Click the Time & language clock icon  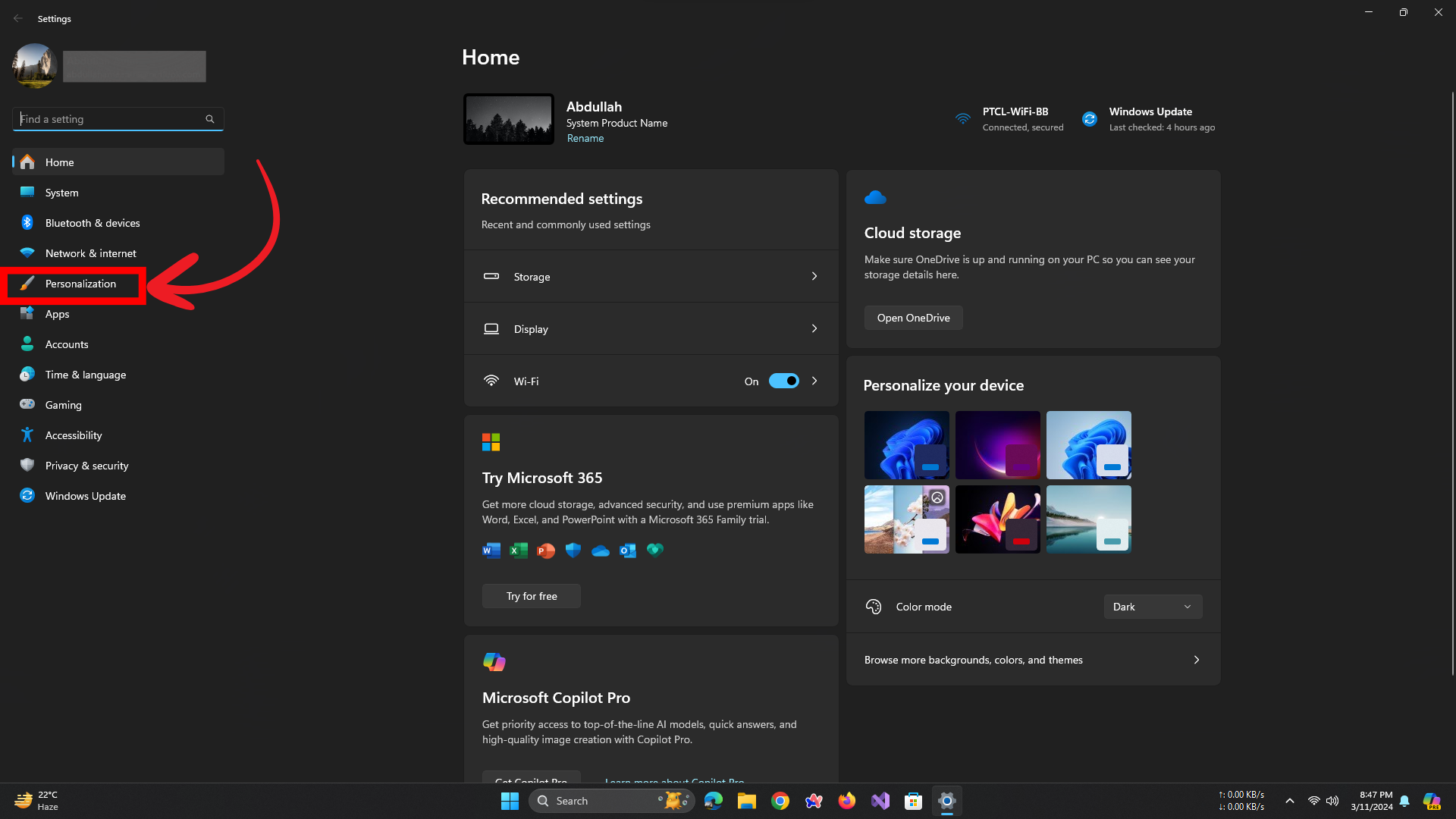27,375
